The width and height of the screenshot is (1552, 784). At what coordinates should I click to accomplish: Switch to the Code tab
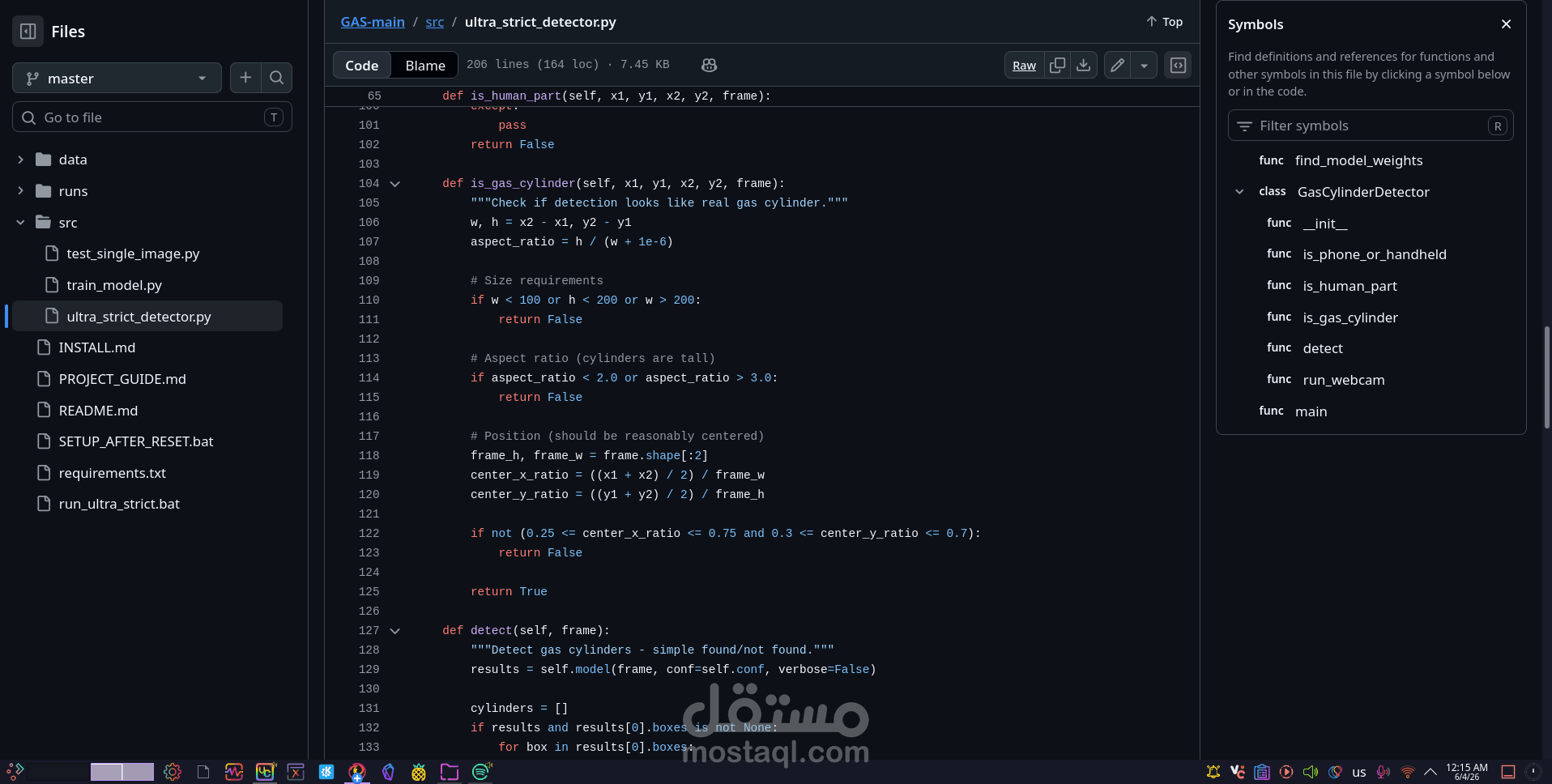(362, 65)
